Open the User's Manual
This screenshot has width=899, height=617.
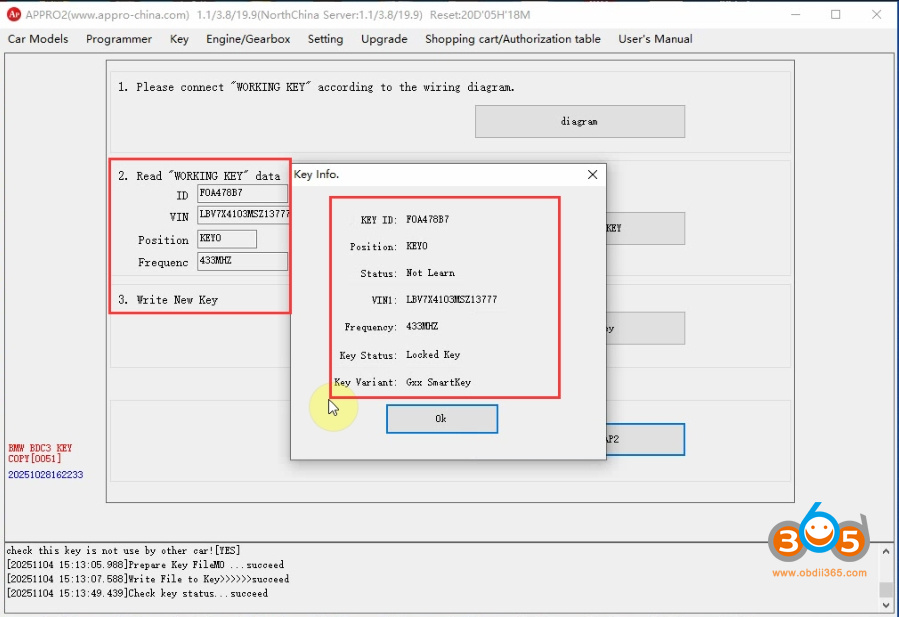pos(654,39)
